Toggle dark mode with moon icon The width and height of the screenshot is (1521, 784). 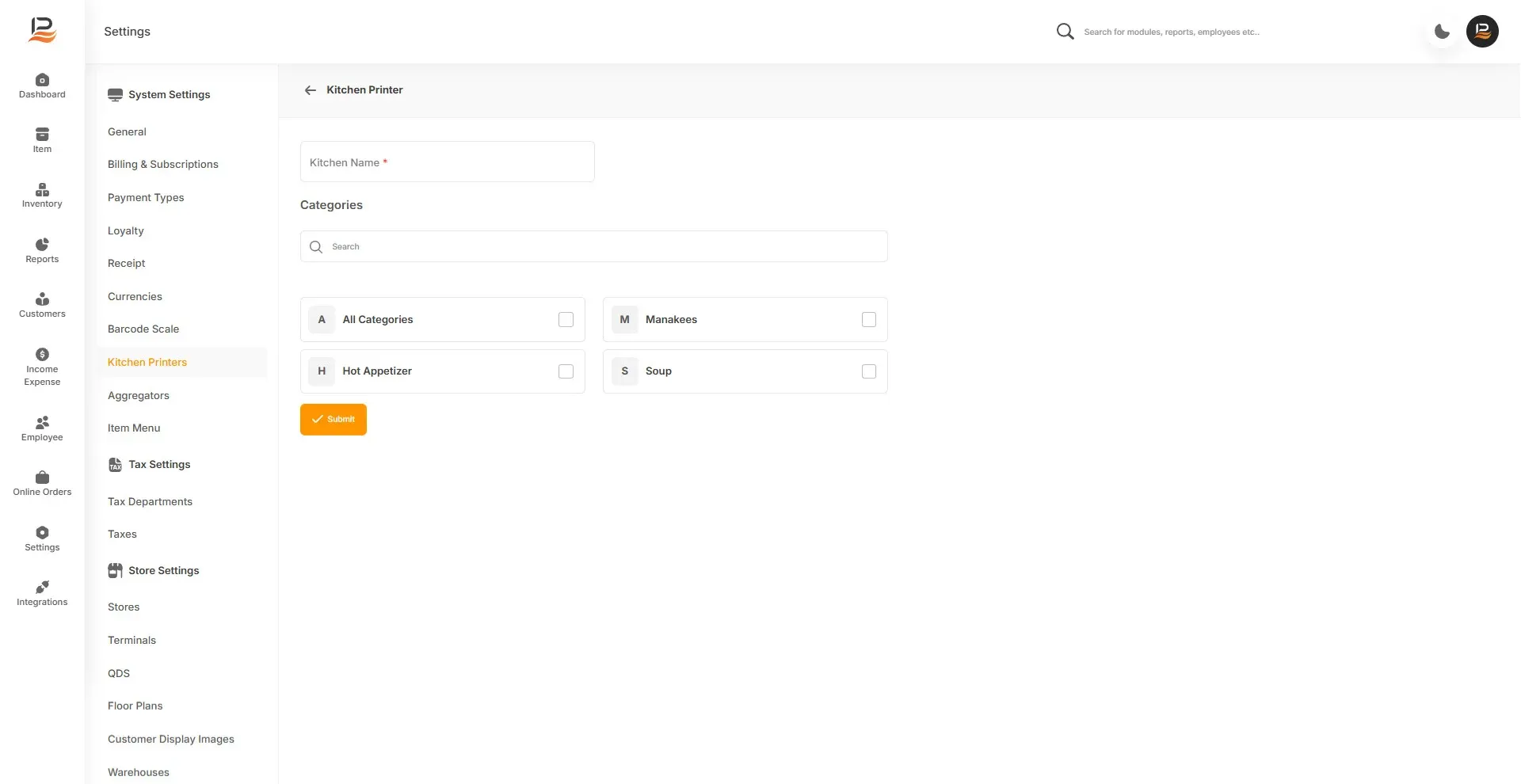coord(1442,32)
